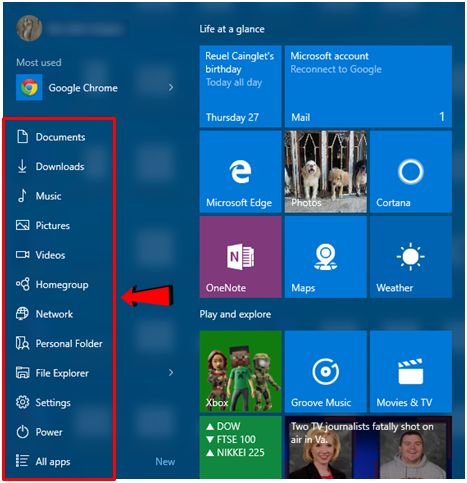Click the user account avatar picture
The height and width of the screenshot is (483, 467).
tap(29, 28)
